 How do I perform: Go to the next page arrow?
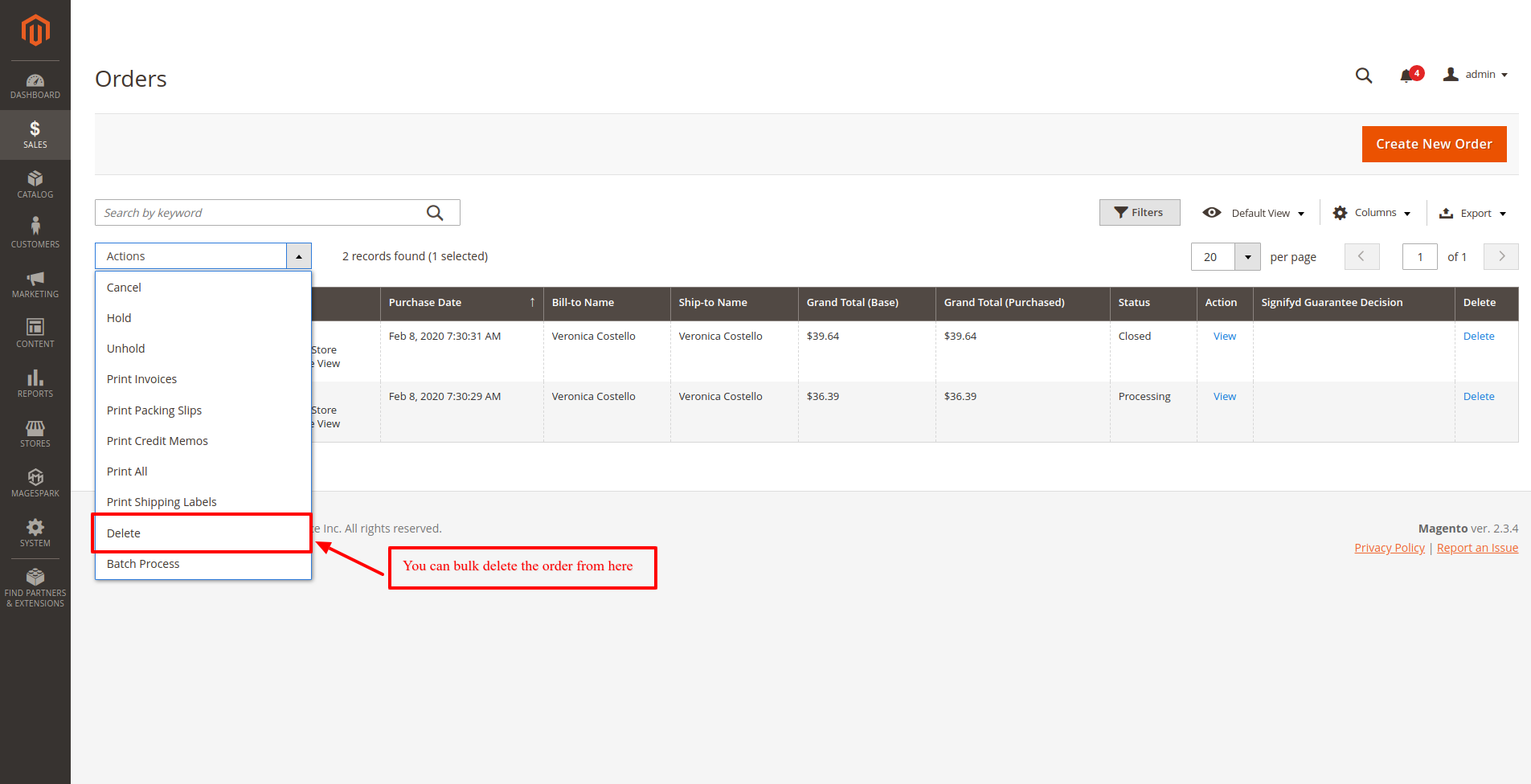(x=1501, y=256)
